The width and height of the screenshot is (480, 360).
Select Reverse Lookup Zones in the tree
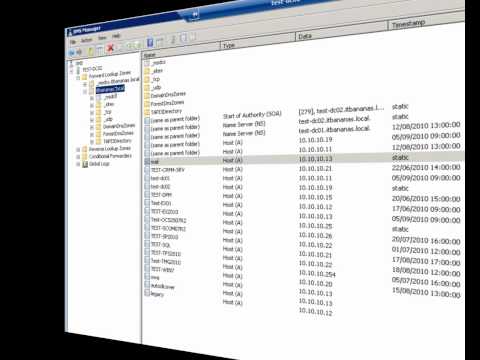[110, 148]
